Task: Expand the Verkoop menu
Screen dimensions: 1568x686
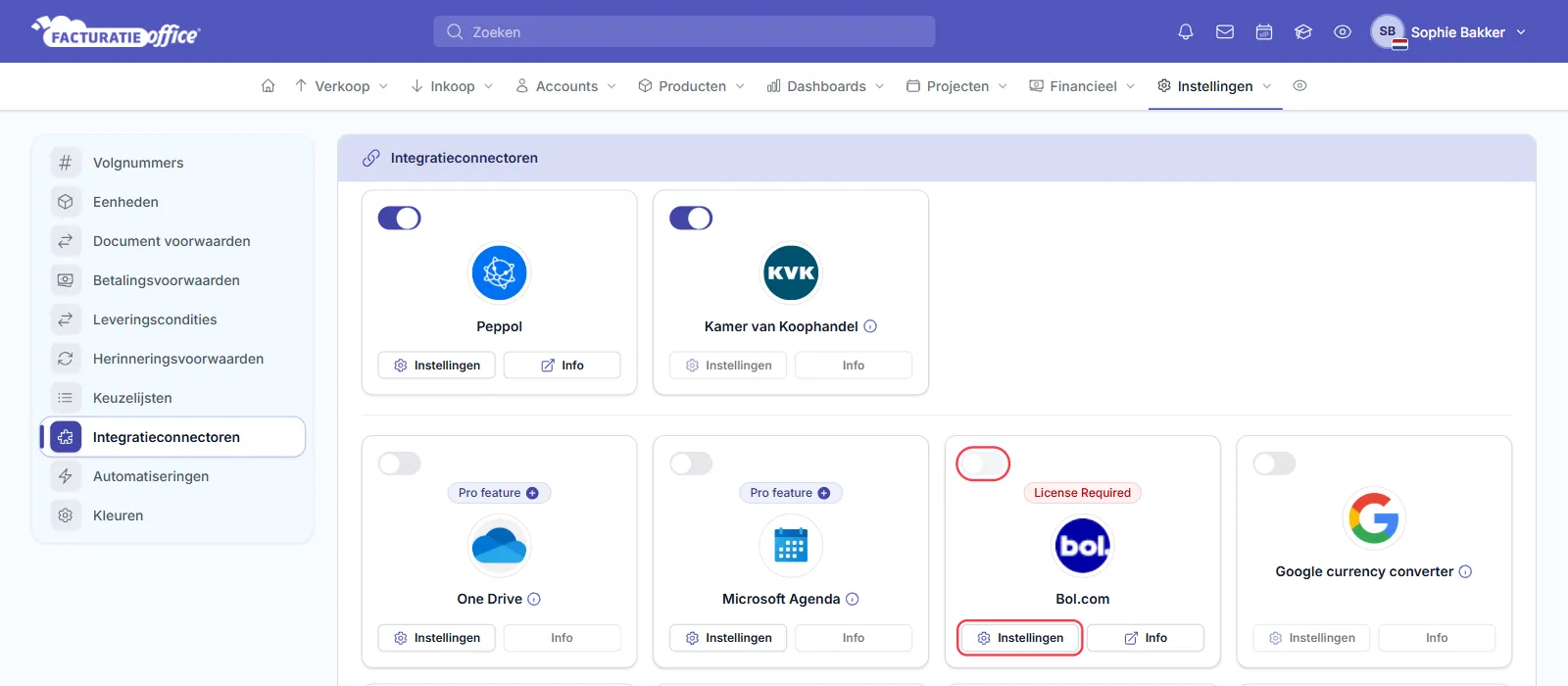Action: pyautogui.click(x=341, y=86)
